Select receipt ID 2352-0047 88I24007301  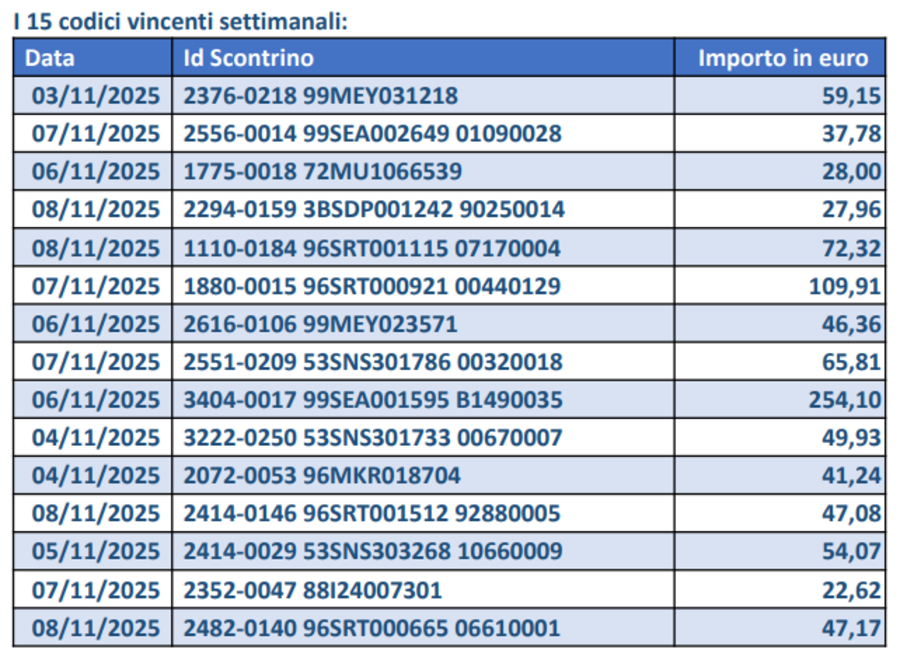point(312,590)
